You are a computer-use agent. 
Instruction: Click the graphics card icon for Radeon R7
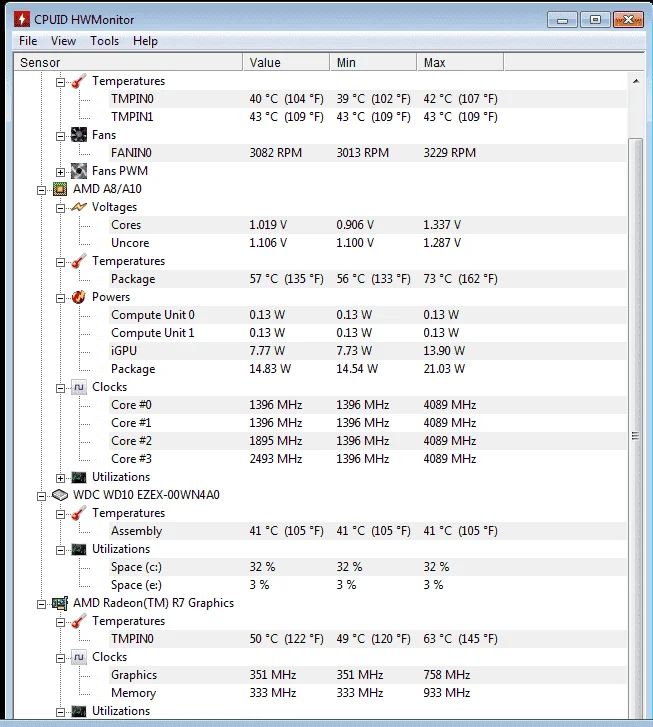tap(60, 603)
